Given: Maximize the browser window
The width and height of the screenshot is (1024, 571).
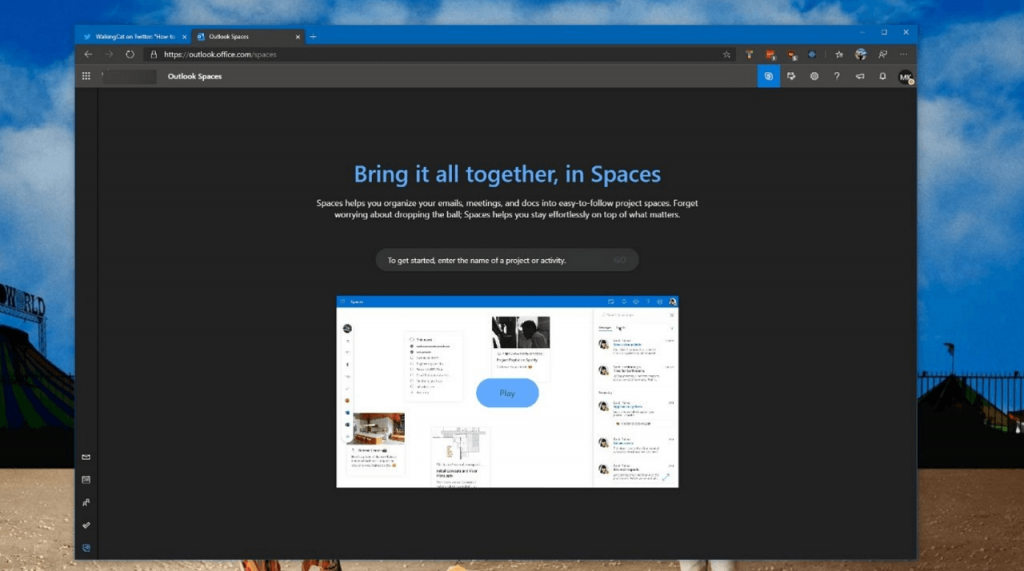Looking at the screenshot, I should [884, 32].
